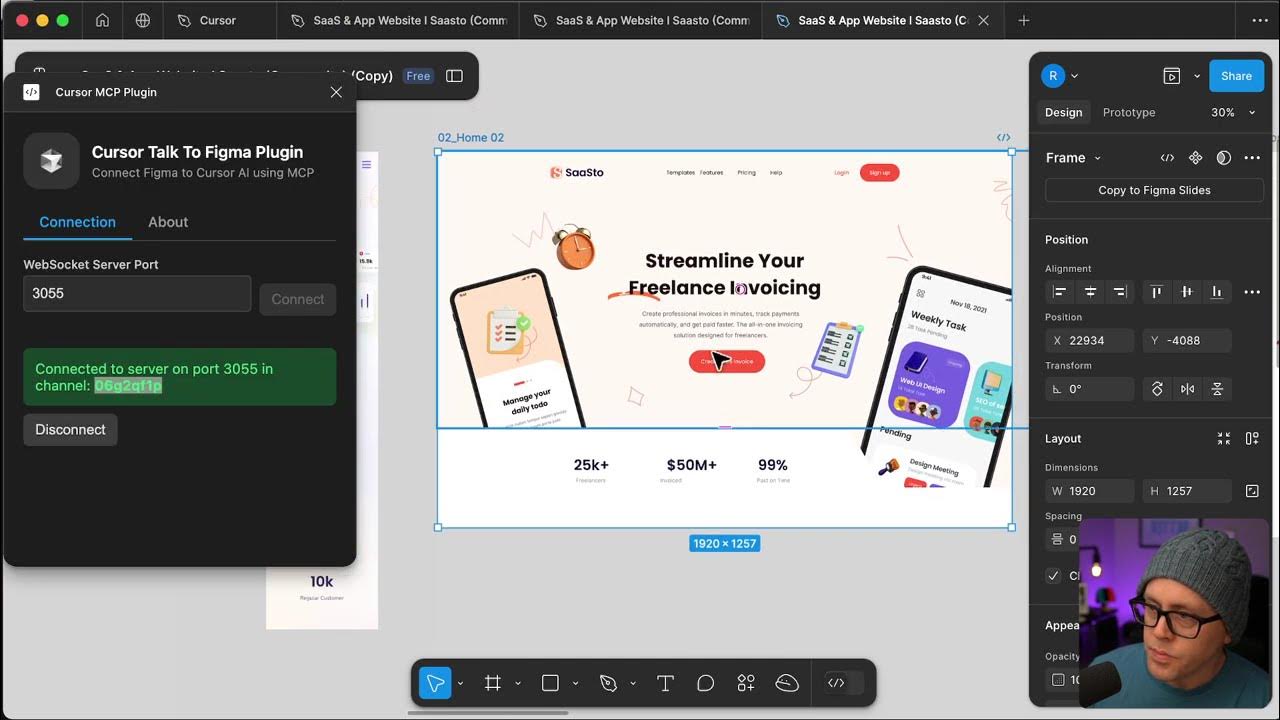Switch to the Prototype tab
This screenshot has height=720, width=1280.
(x=1129, y=112)
